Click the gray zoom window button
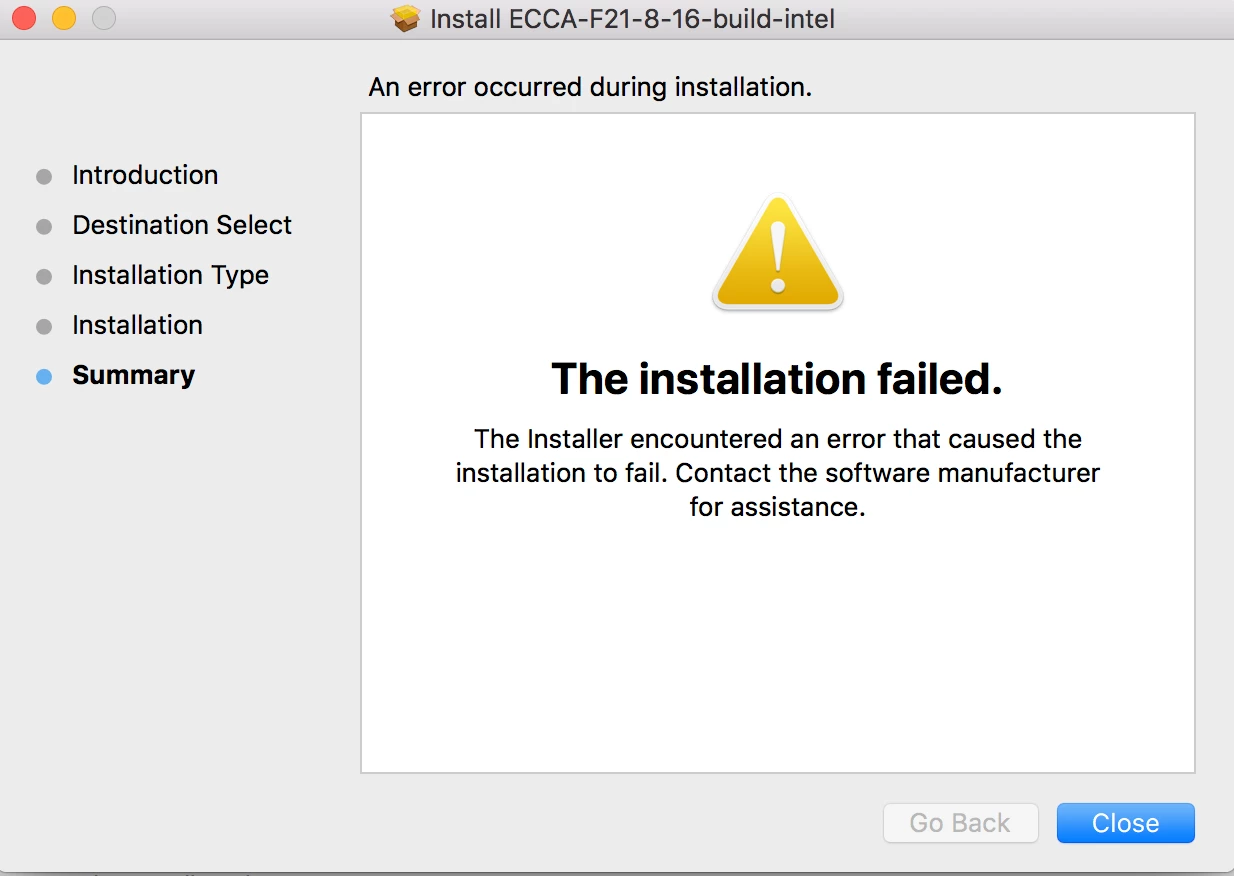Image resolution: width=1234 pixels, height=876 pixels. pyautogui.click(x=104, y=18)
